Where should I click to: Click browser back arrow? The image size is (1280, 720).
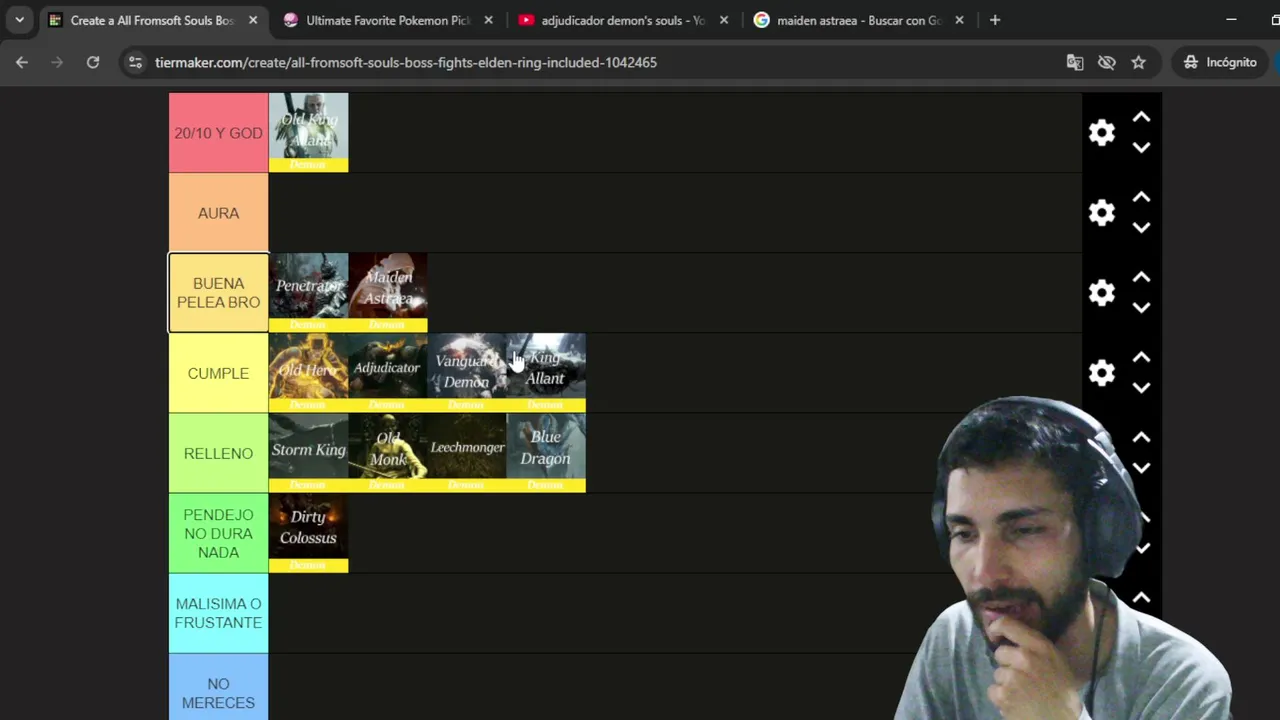point(22,62)
